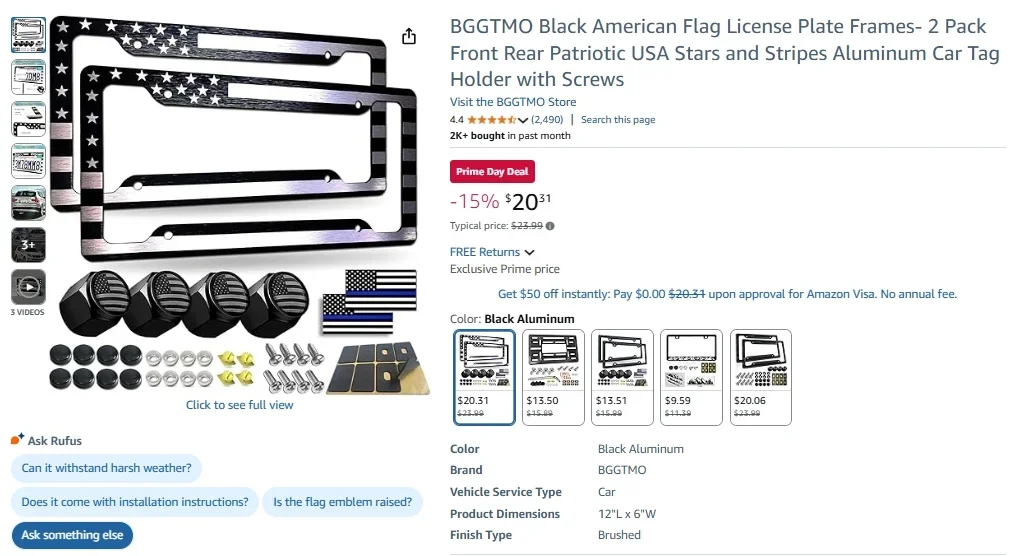
Task: Open the 3+ more images thumbnail
Action: click(28, 244)
